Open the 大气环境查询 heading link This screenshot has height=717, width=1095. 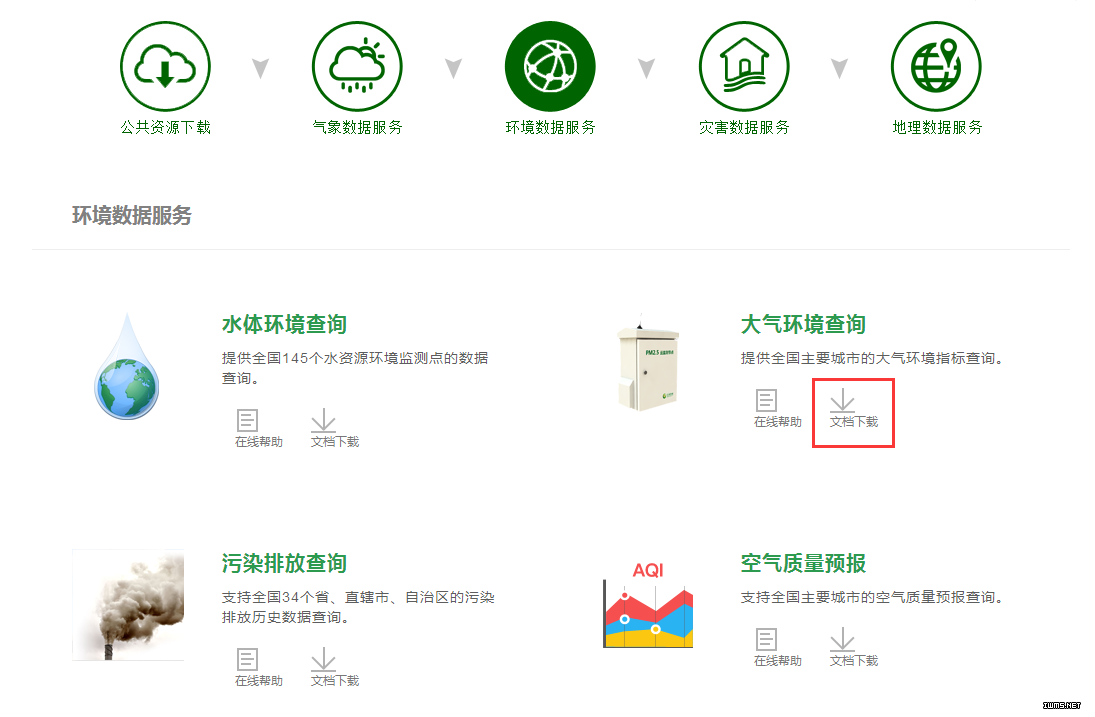pos(803,325)
